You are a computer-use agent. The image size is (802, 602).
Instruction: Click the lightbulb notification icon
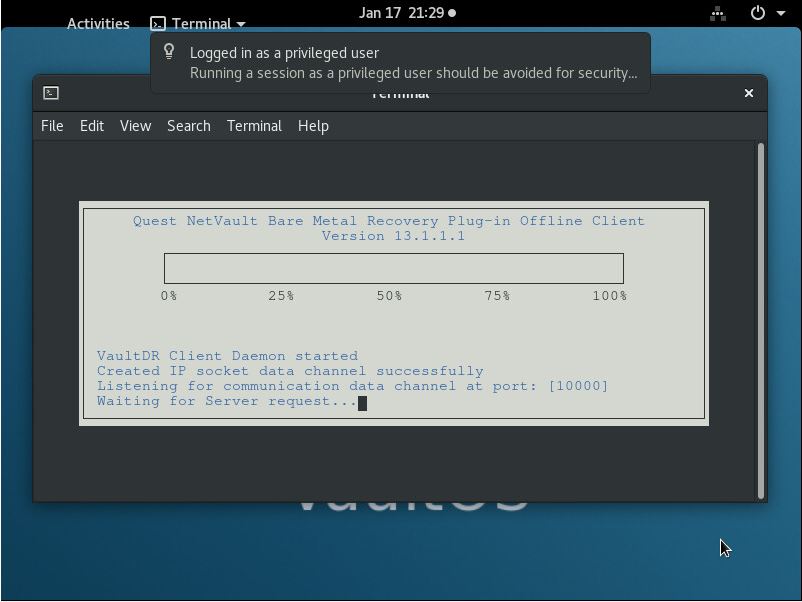(169, 52)
